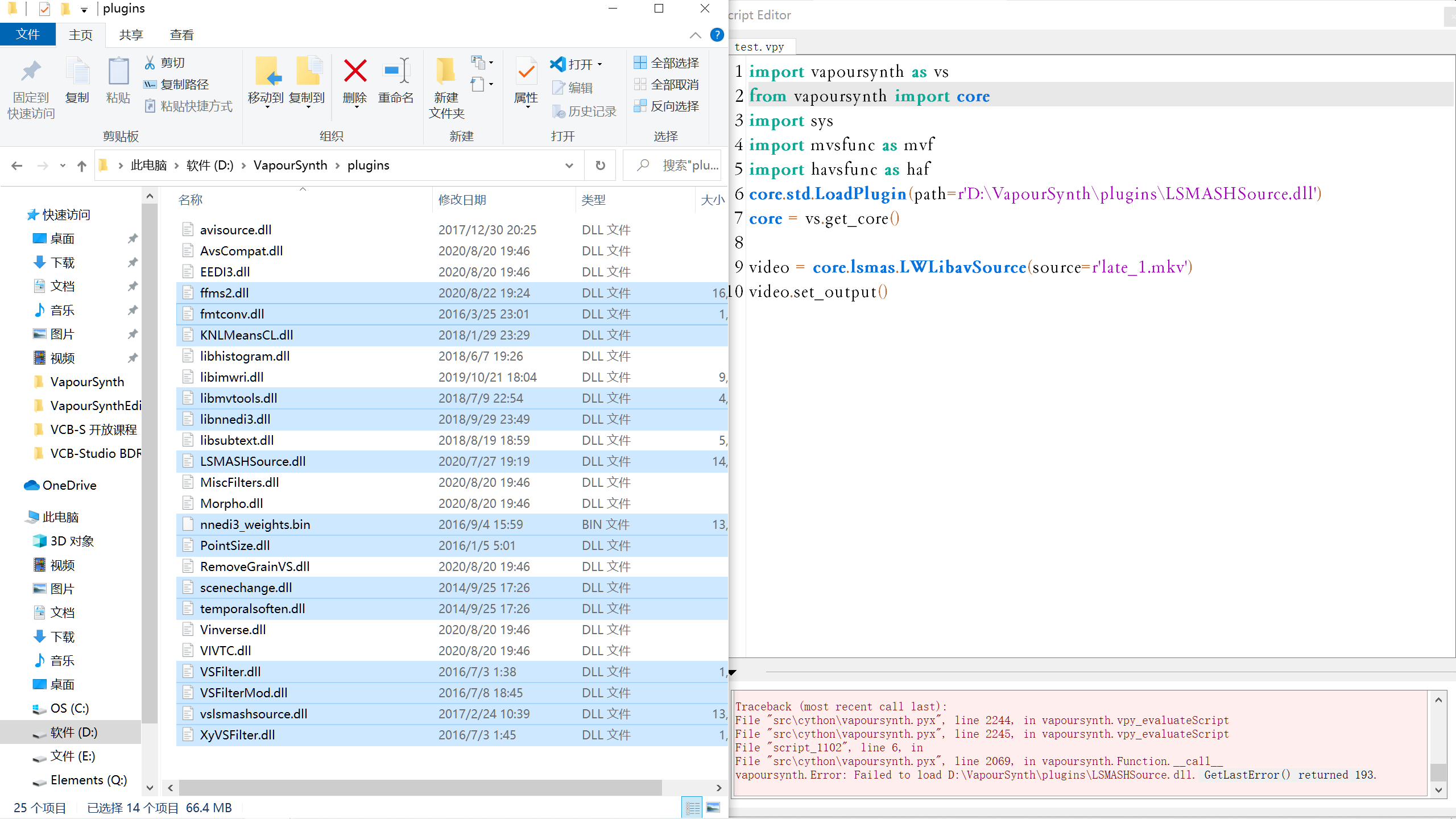Open the New item dropdown
Screen dimensions: 1456x819
482,62
